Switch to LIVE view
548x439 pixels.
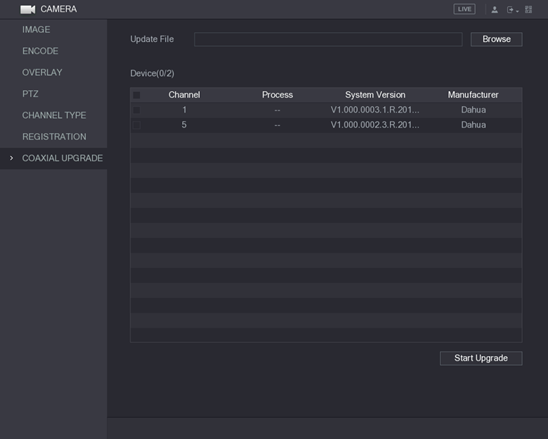pos(464,9)
